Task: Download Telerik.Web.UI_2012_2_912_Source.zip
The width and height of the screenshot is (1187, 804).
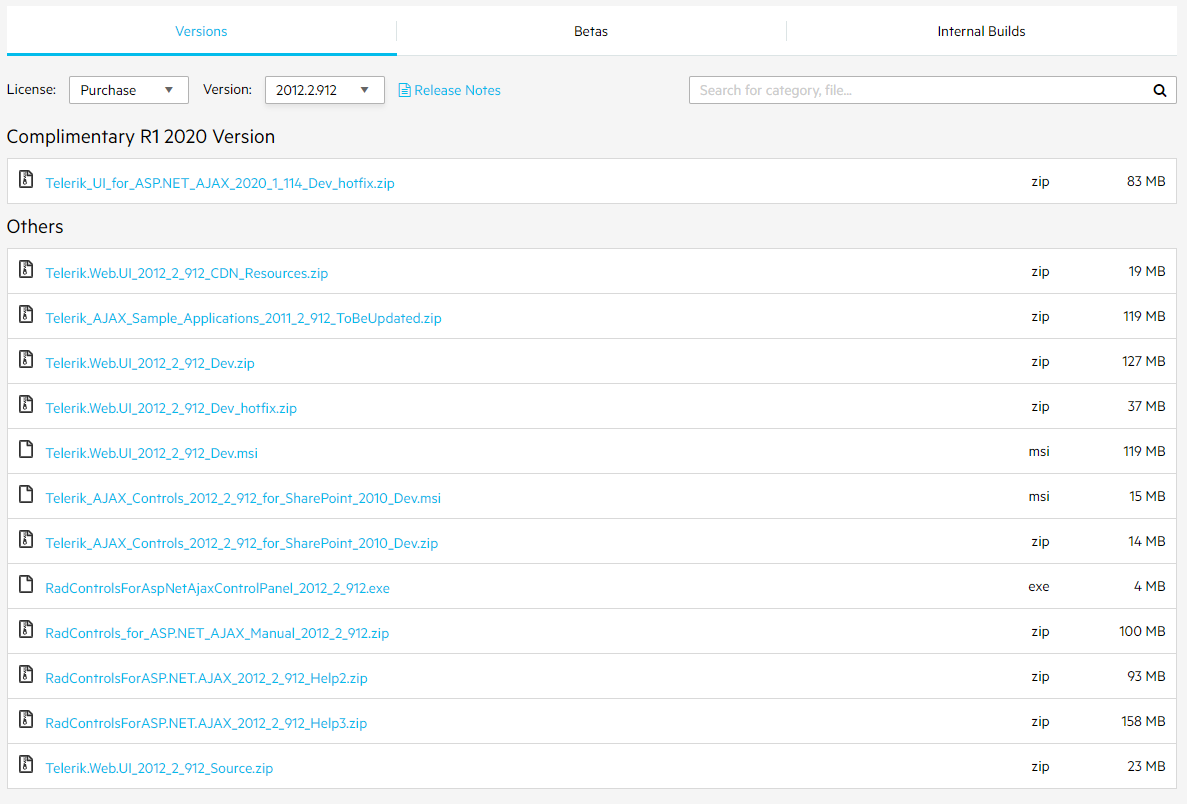Action: (159, 768)
